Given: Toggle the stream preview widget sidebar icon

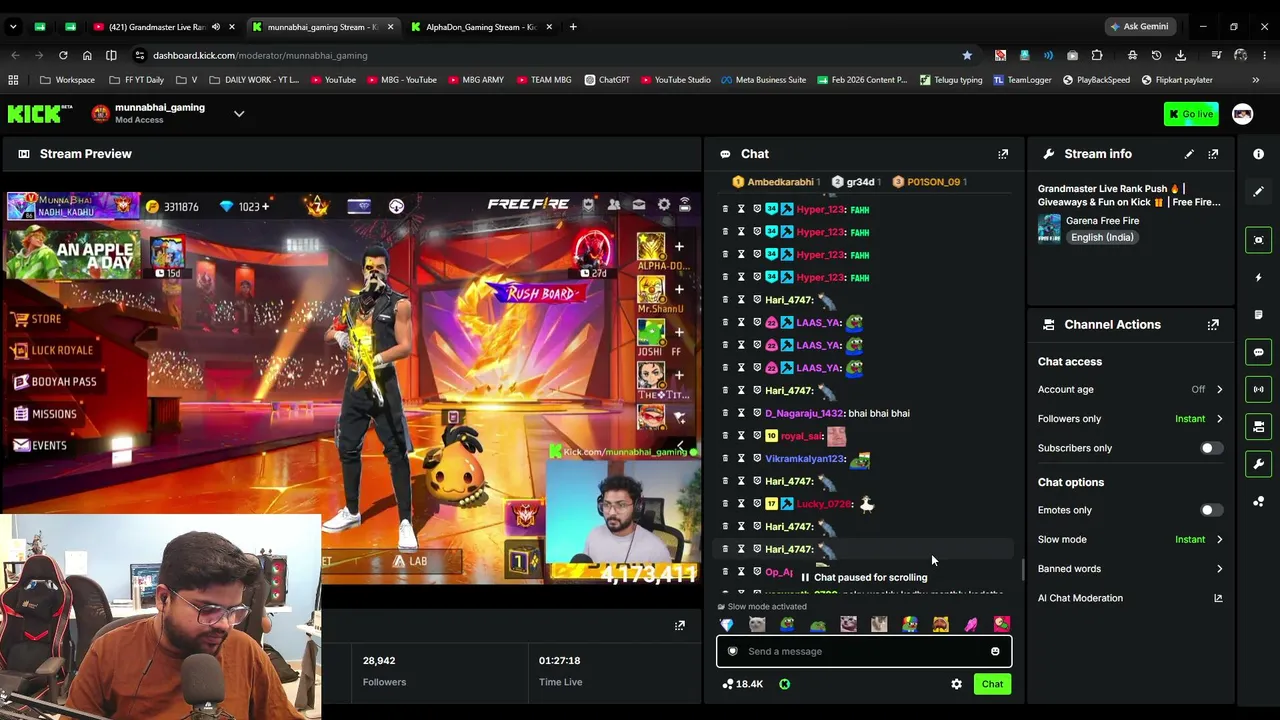Looking at the screenshot, I should coord(1258,239).
